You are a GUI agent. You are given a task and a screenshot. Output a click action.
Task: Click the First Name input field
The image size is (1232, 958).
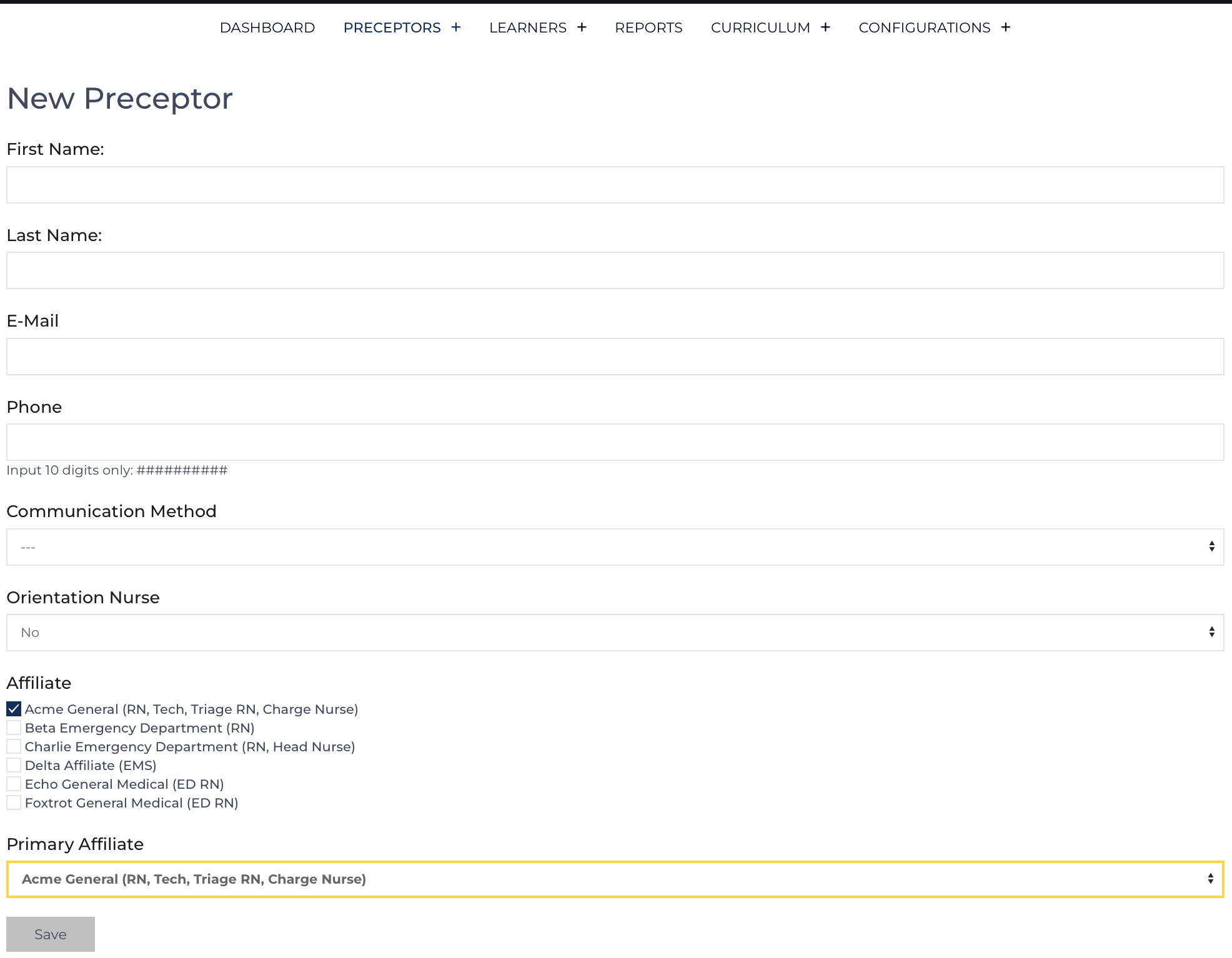click(615, 185)
